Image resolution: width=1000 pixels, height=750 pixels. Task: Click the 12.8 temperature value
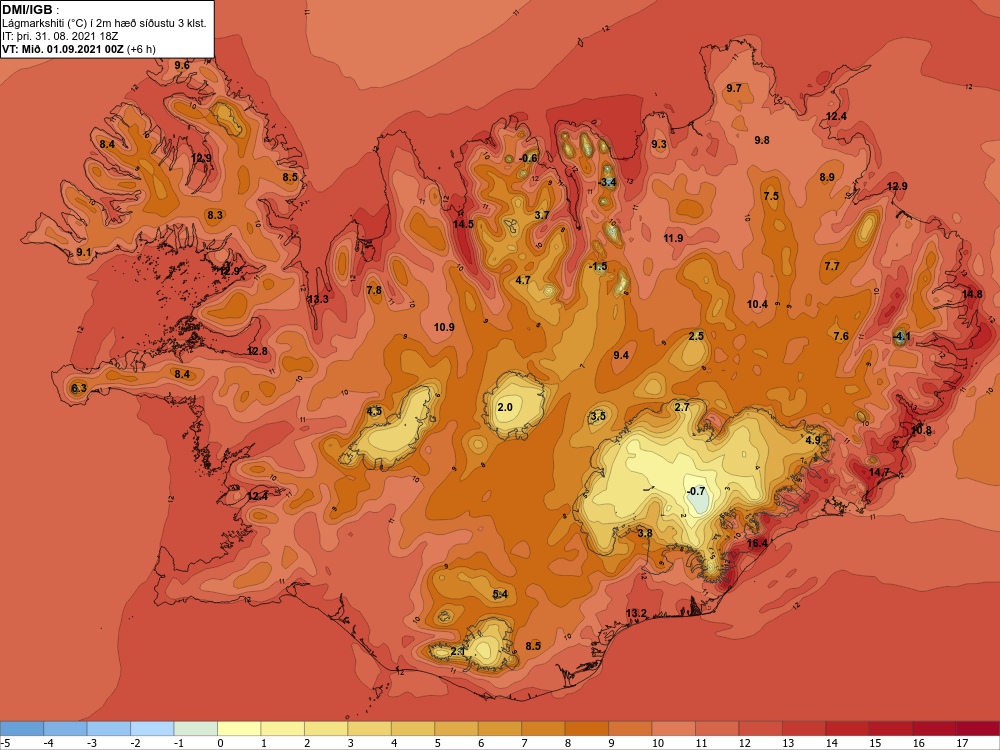coord(257,351)
